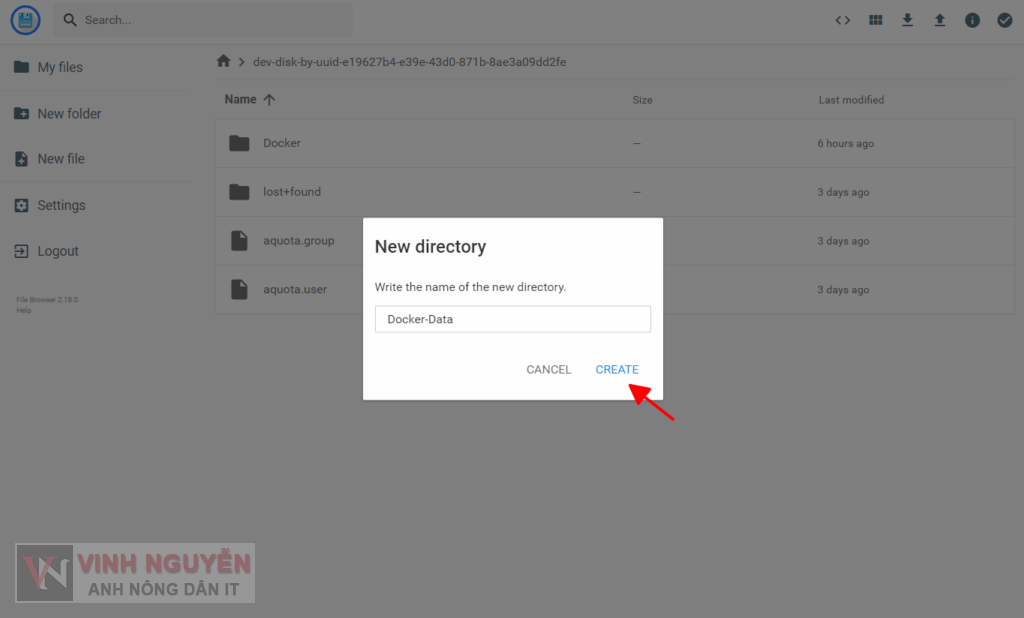Open Settings from the sidebar
1024x618 pixels.
62,205
